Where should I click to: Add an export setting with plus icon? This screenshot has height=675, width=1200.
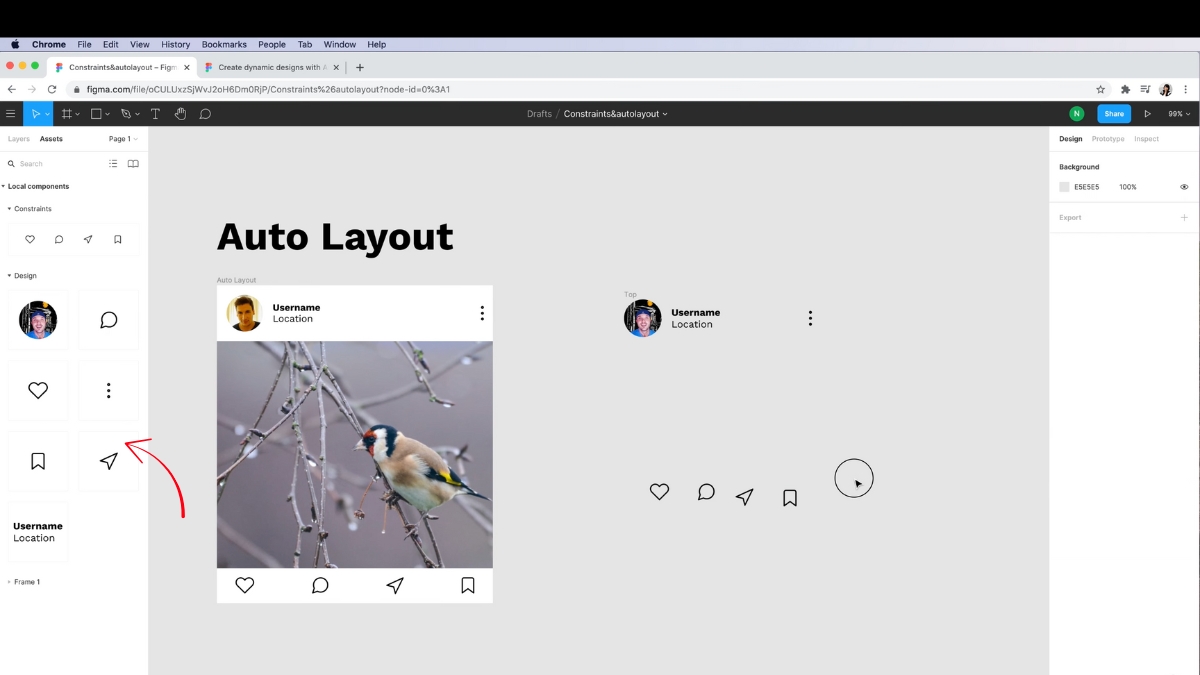[x=1184, y=217]
